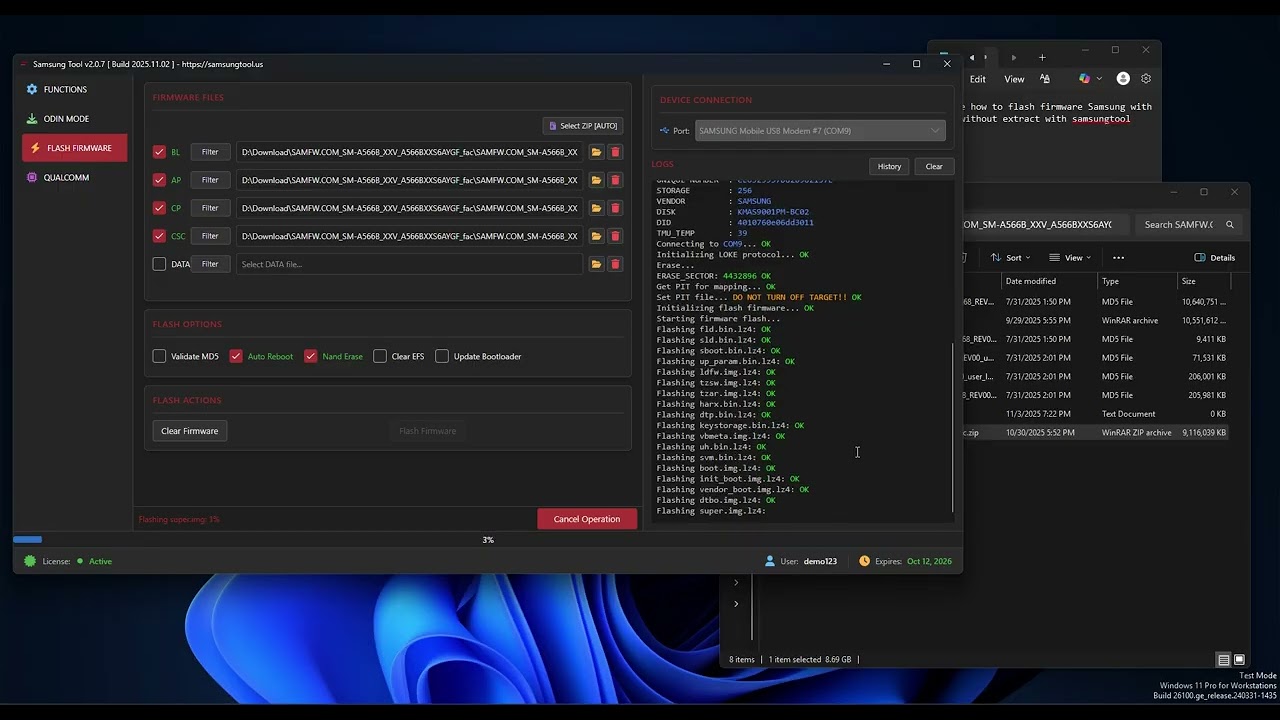The image size is (1280, 720).
Task: Open Notepad text formatting icon
Action: coord(1045,79)
